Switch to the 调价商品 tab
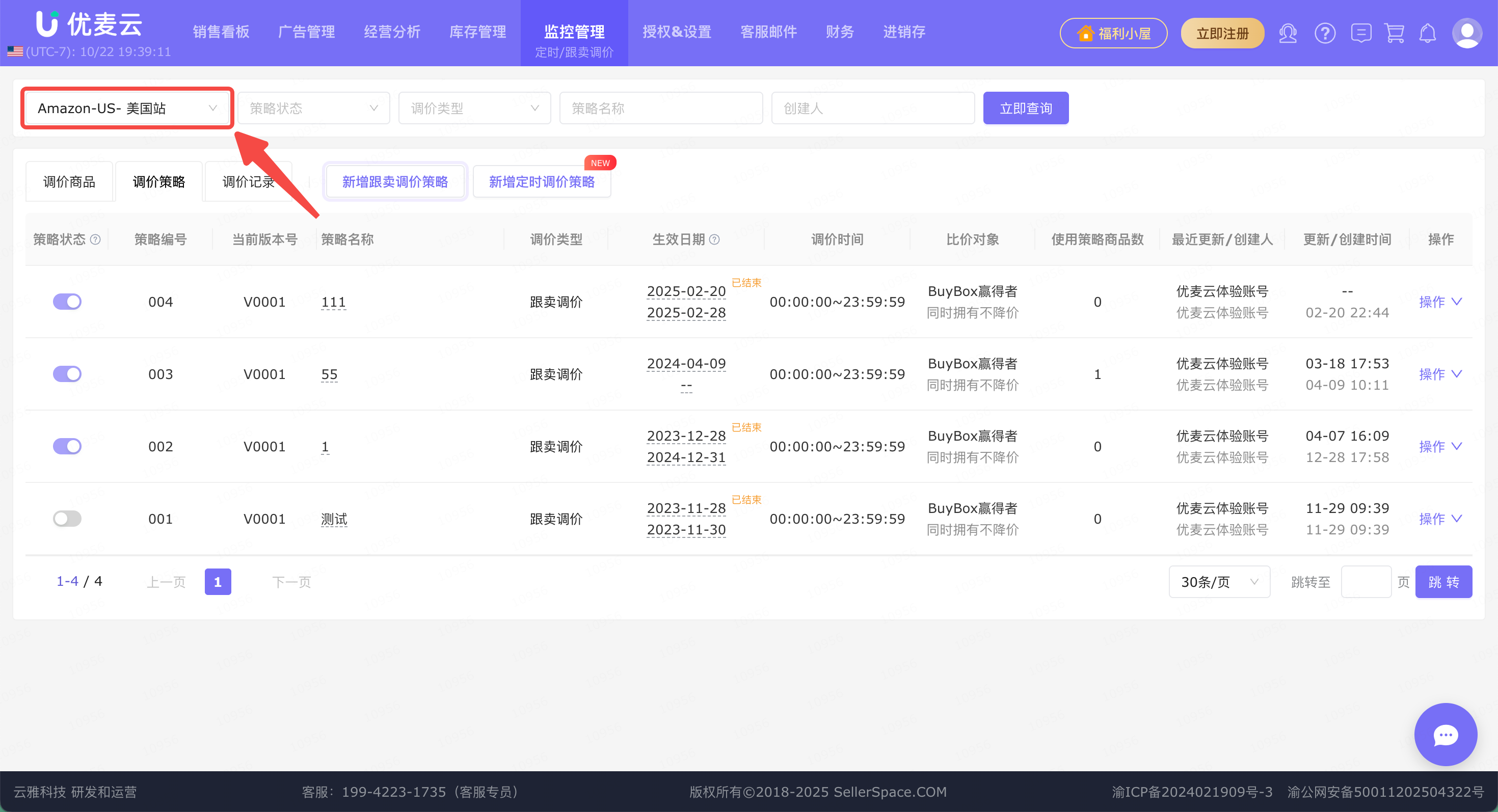Viewport: 1498px width, 812px height. 69,182
